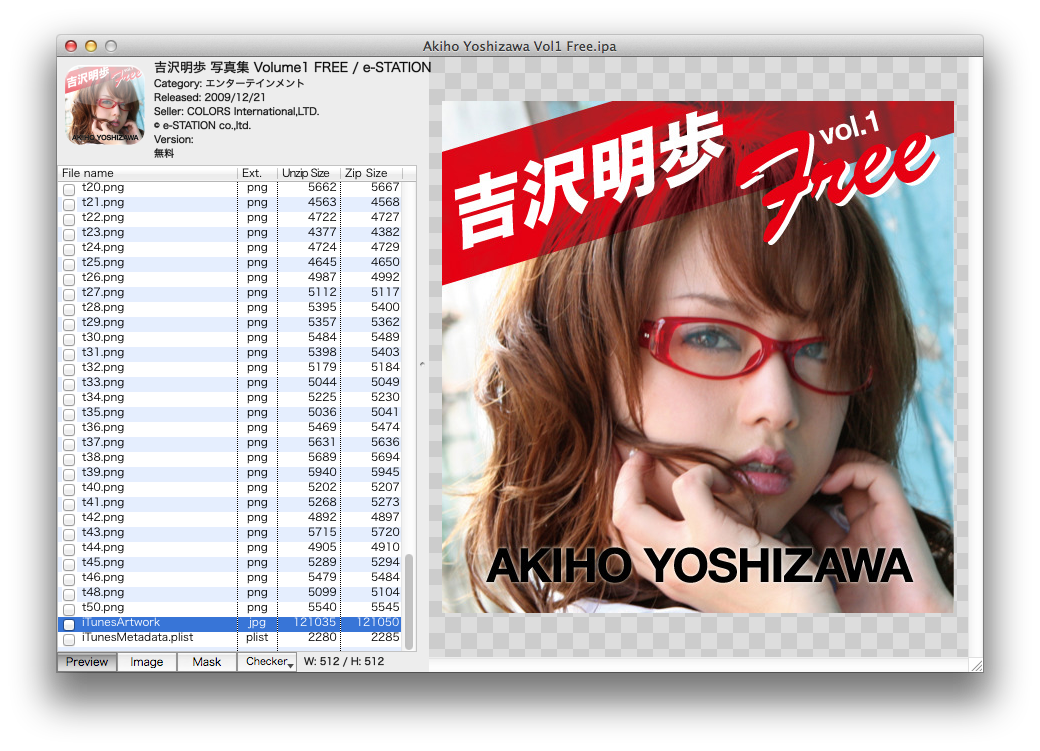Click the window resize grip corner

tap(976, 665)
